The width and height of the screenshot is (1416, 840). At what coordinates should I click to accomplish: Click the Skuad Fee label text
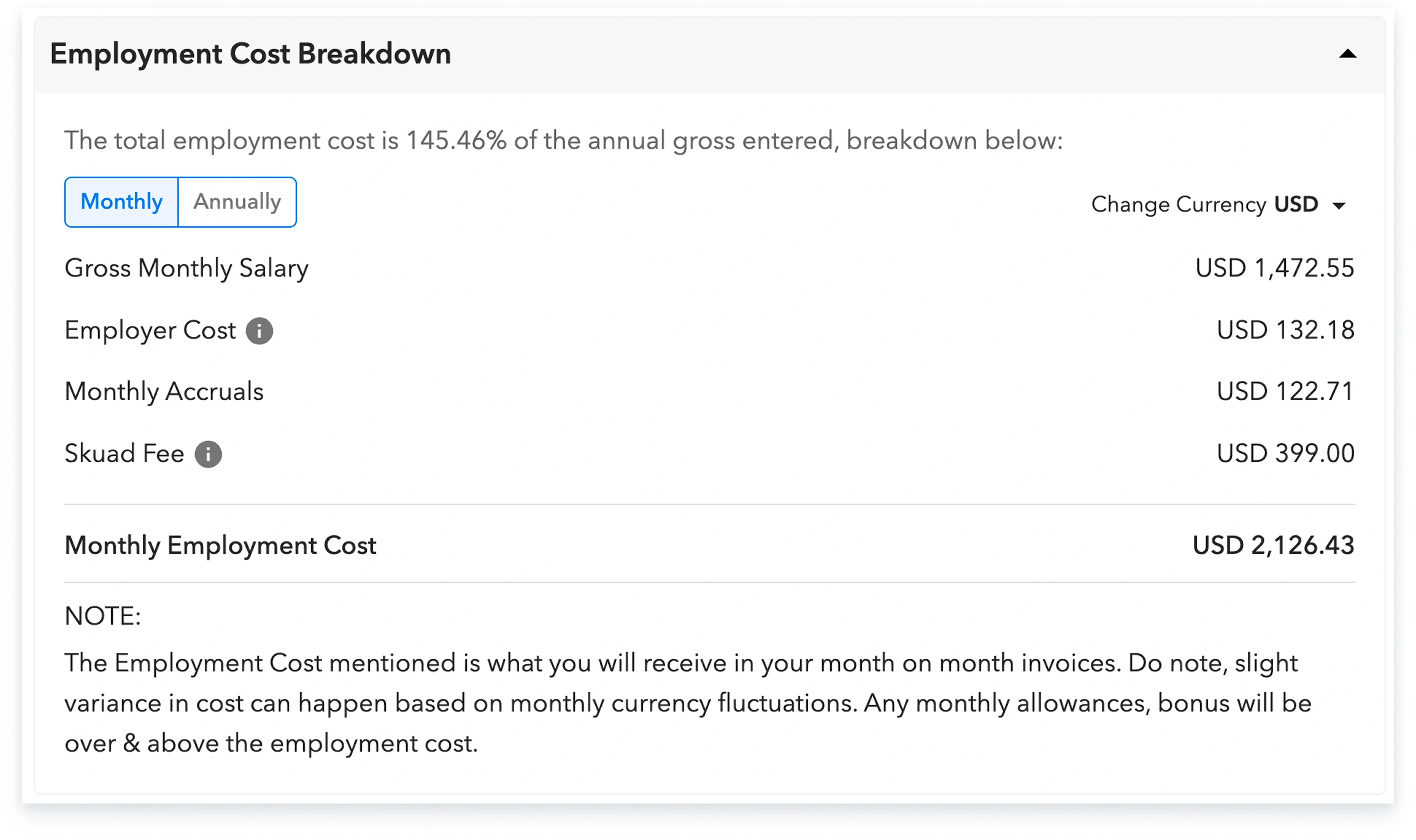[124, 454]
